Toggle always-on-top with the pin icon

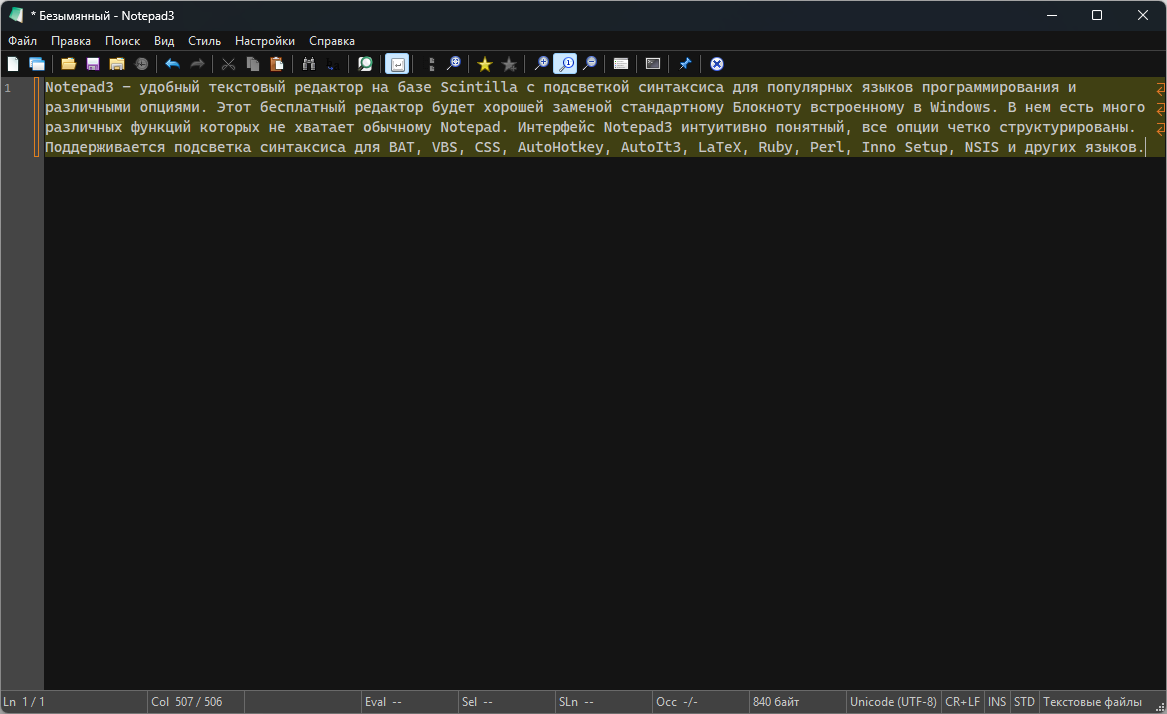point(685,64)
